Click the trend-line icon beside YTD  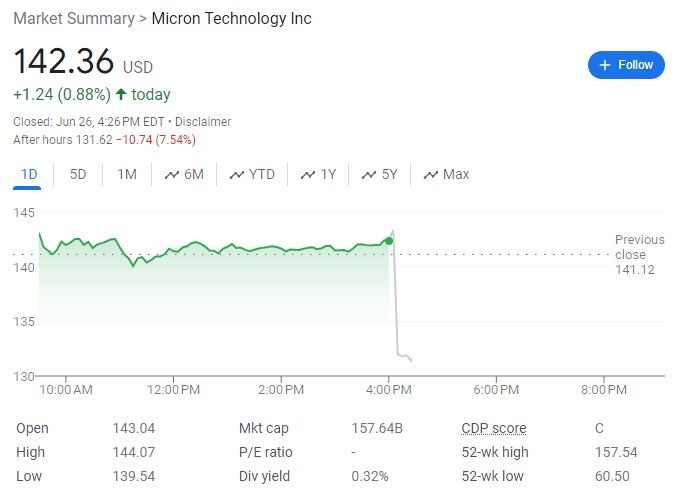pos(237,175)
